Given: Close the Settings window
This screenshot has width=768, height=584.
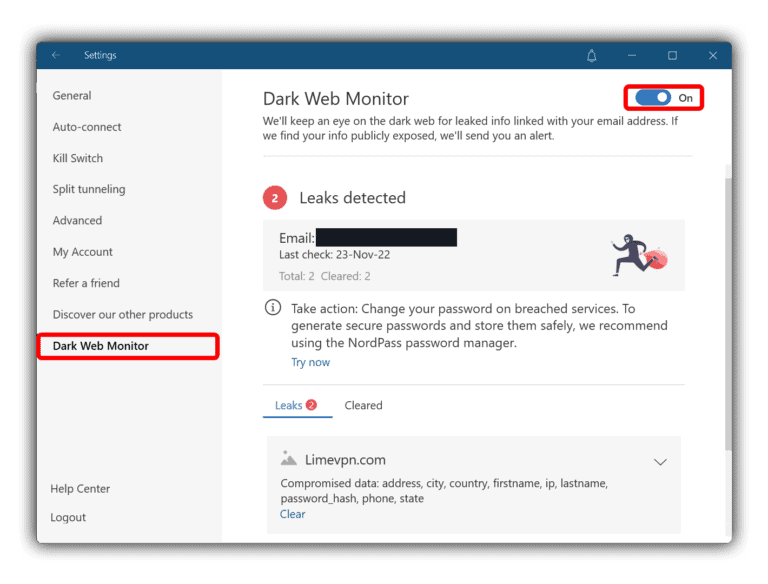Looking at the screenshot, I should (x=713, y=56).
